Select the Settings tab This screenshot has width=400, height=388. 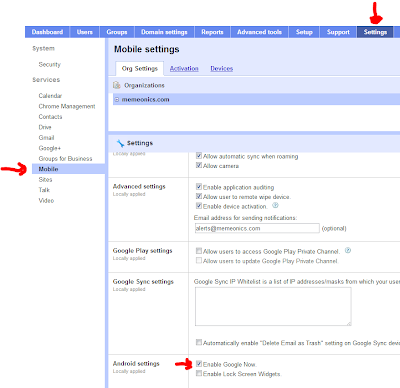coord(375,32)
